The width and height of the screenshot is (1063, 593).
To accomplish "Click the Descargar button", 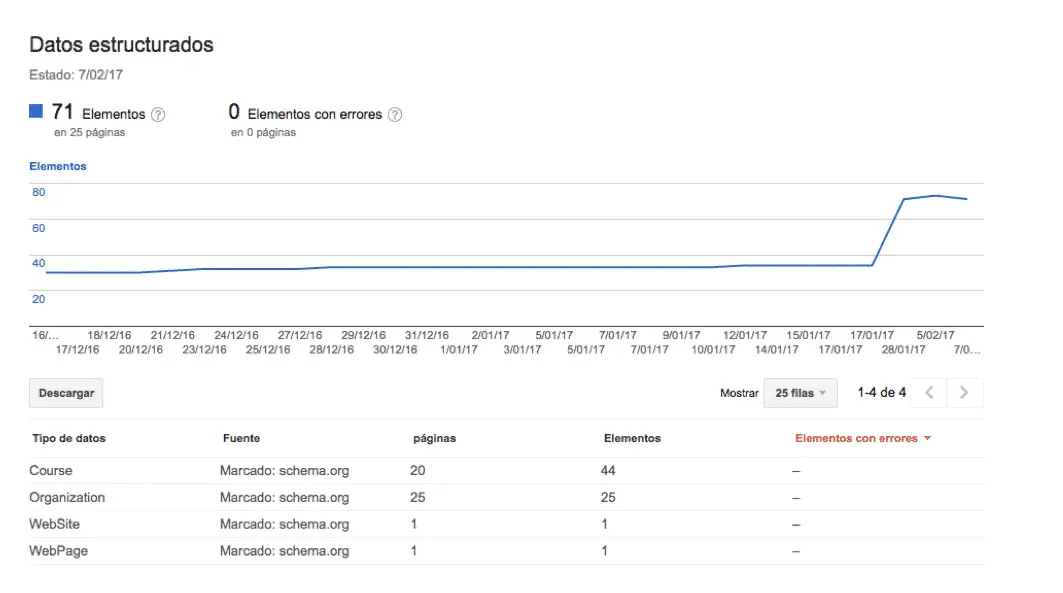I will click(65, 392).
